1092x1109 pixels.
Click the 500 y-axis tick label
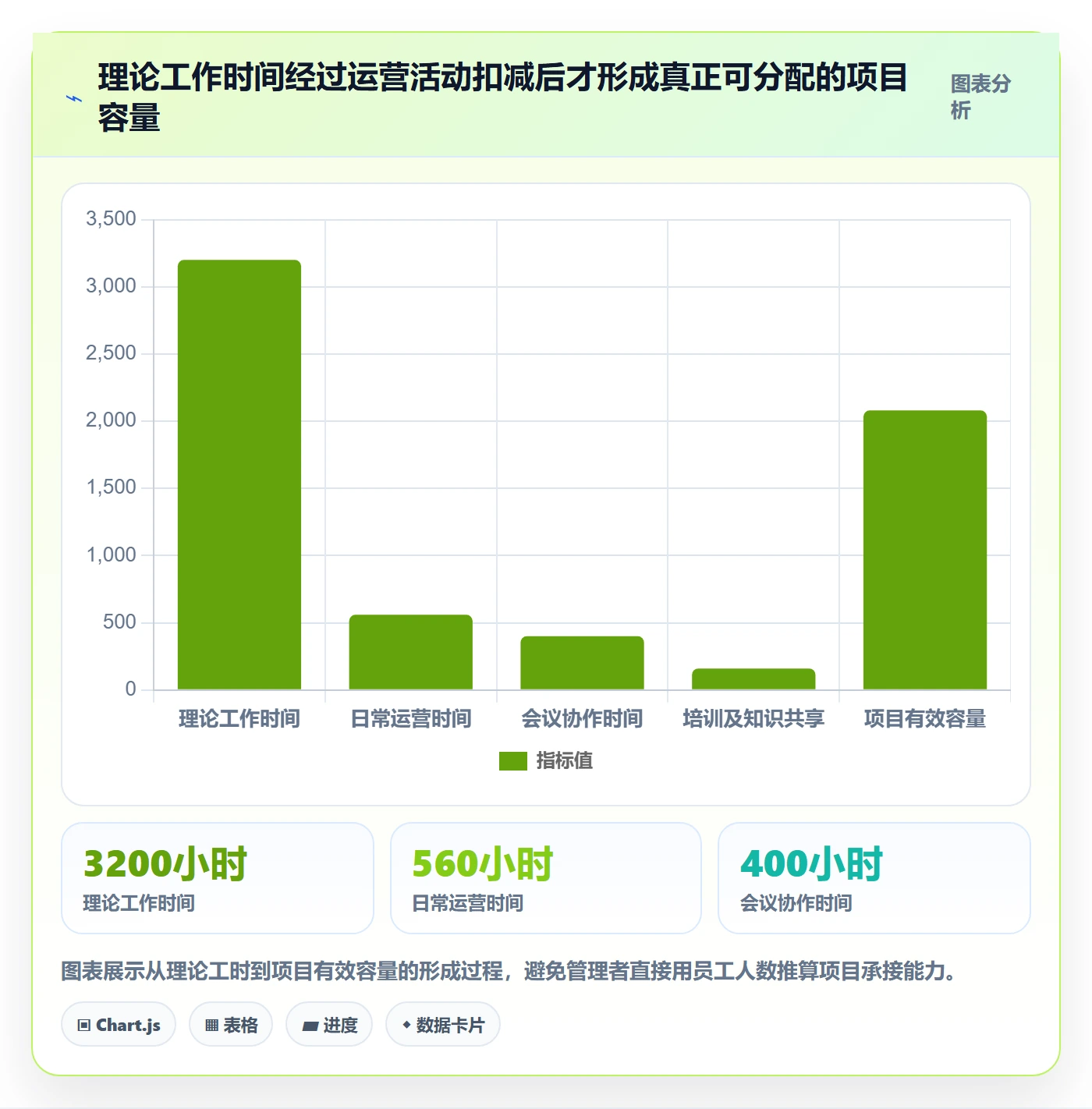pyautogui.click(x=119, y=622)
